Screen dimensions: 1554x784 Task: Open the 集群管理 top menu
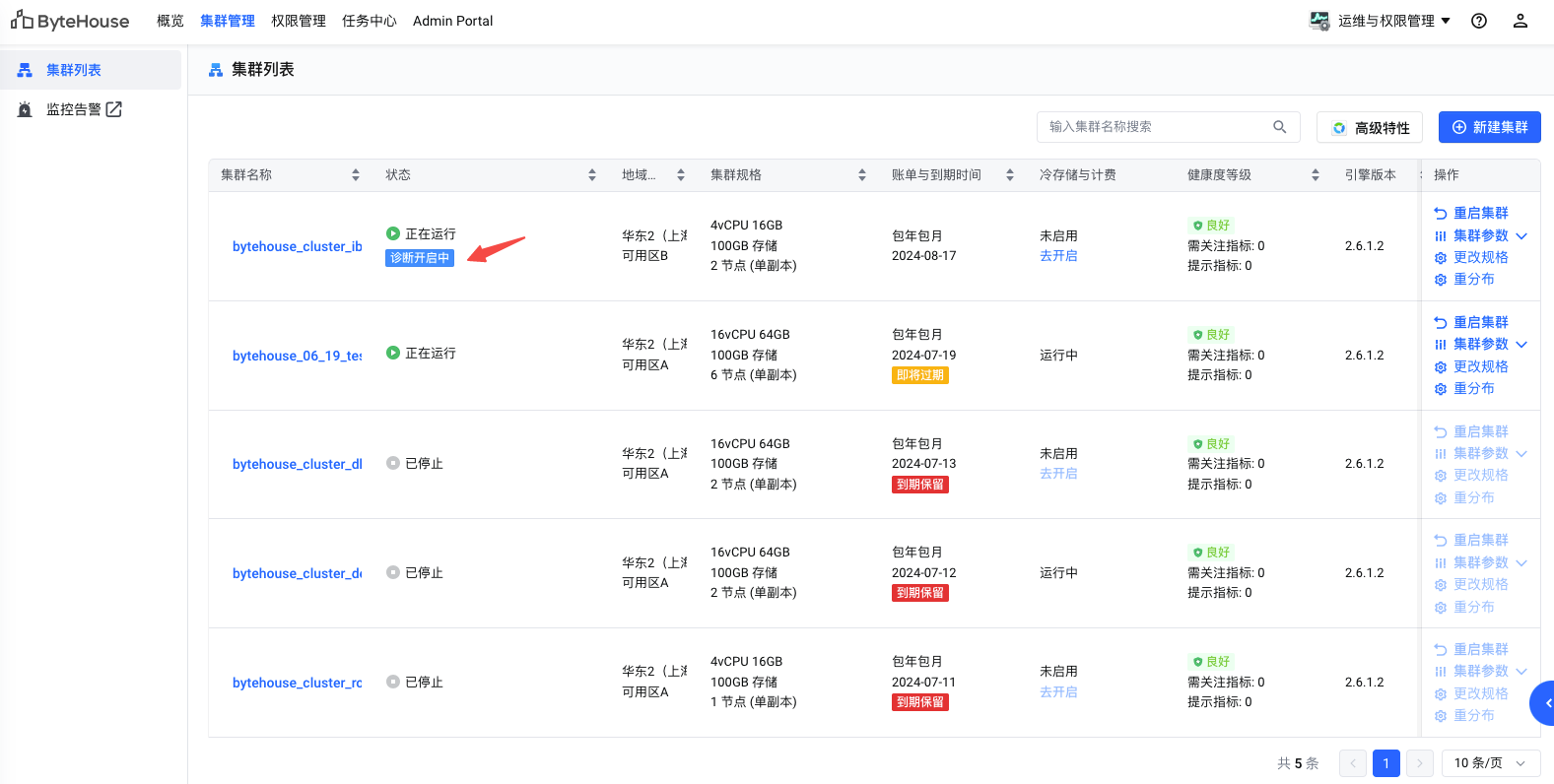pyautogui.click(x=228, y=21)
